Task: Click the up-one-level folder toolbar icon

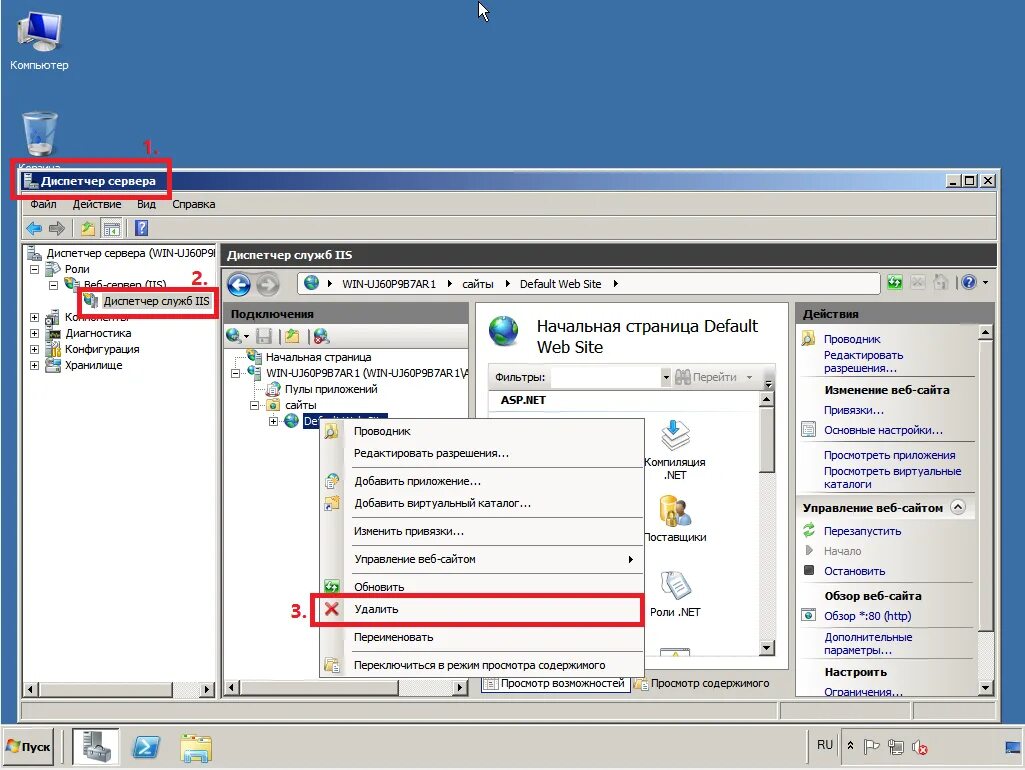Action: pos(88,228)
